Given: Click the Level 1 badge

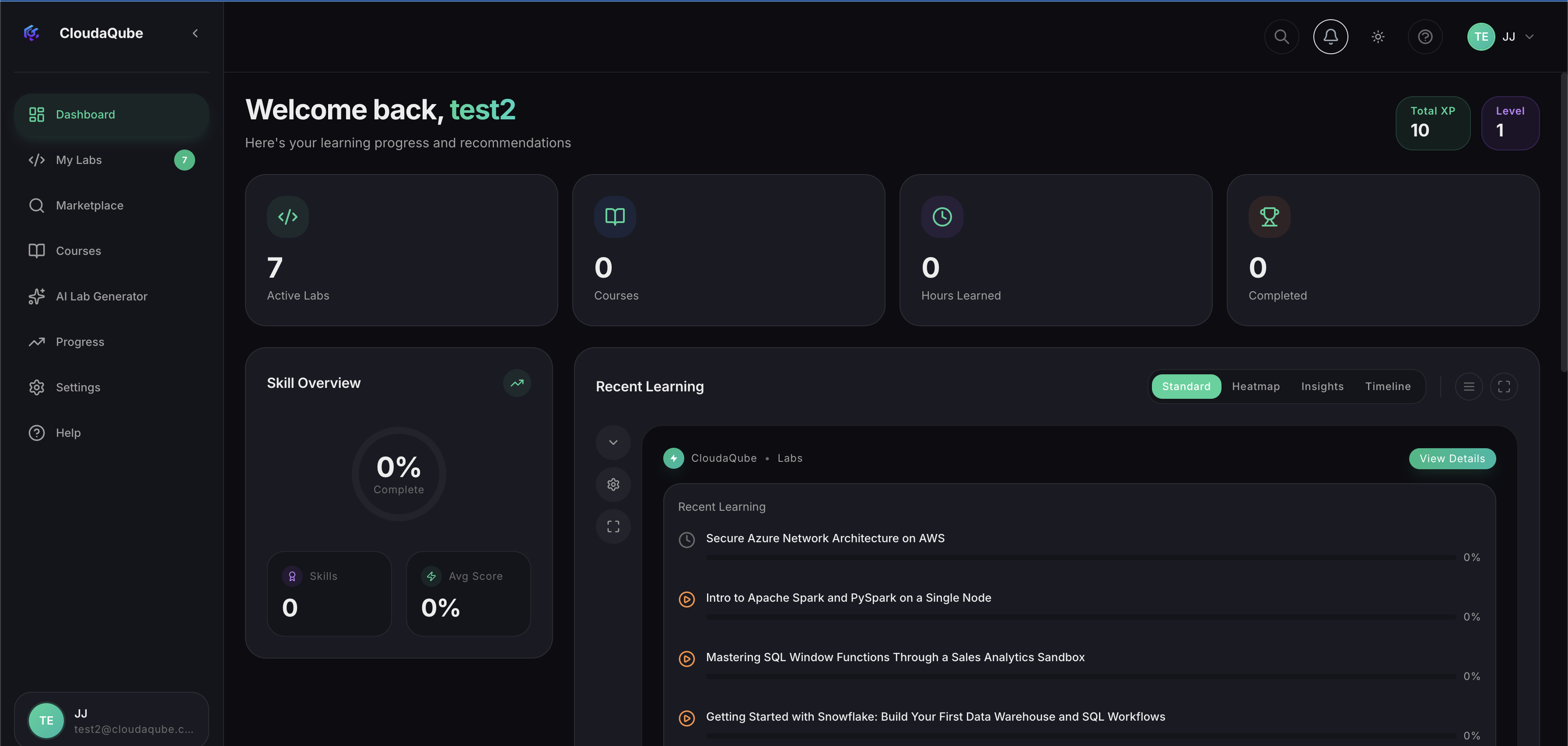Looking at the screenshot, I should (x=1510, y=123).
